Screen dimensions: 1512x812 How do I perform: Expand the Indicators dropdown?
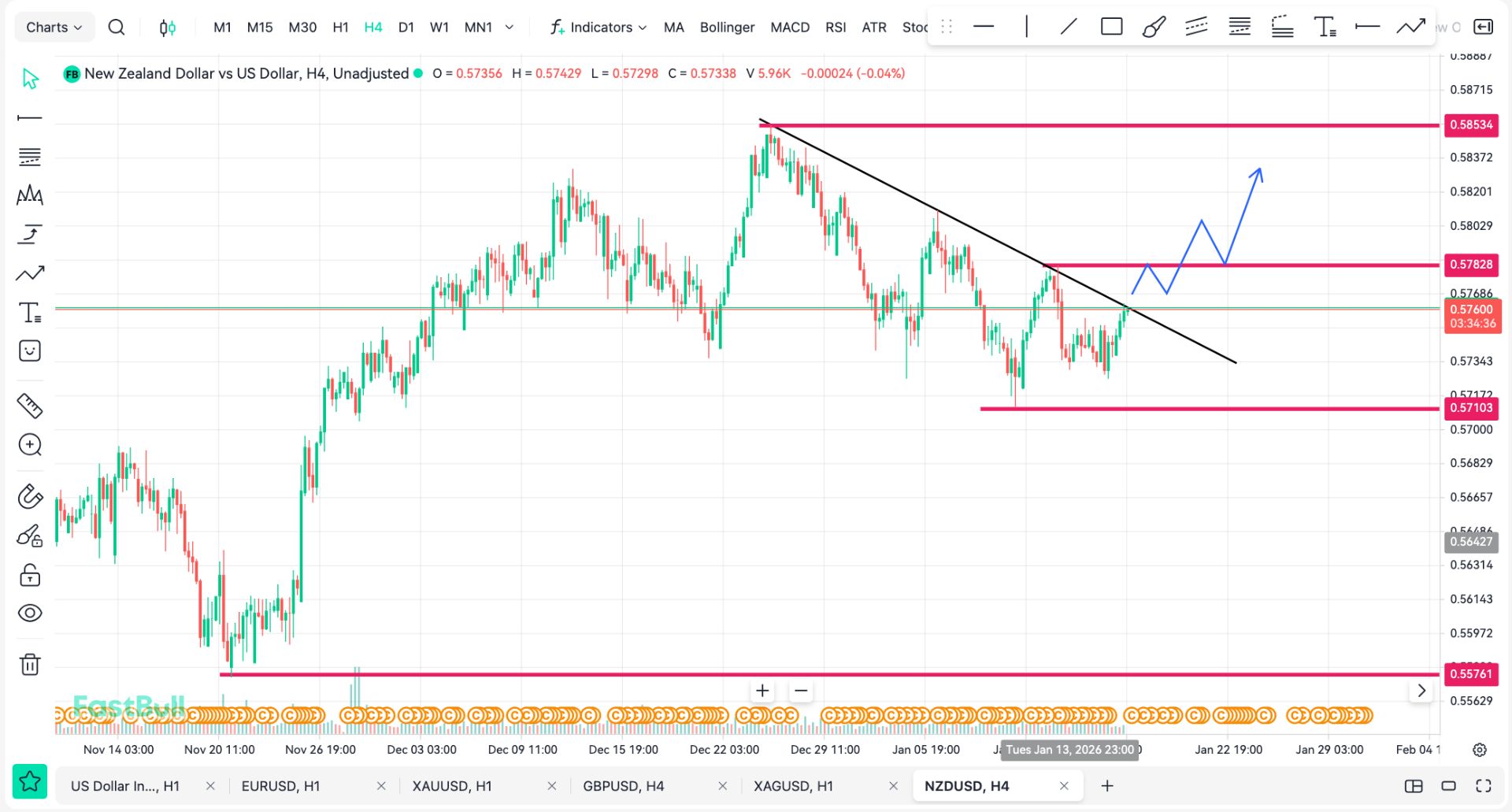tap(598, 28)
